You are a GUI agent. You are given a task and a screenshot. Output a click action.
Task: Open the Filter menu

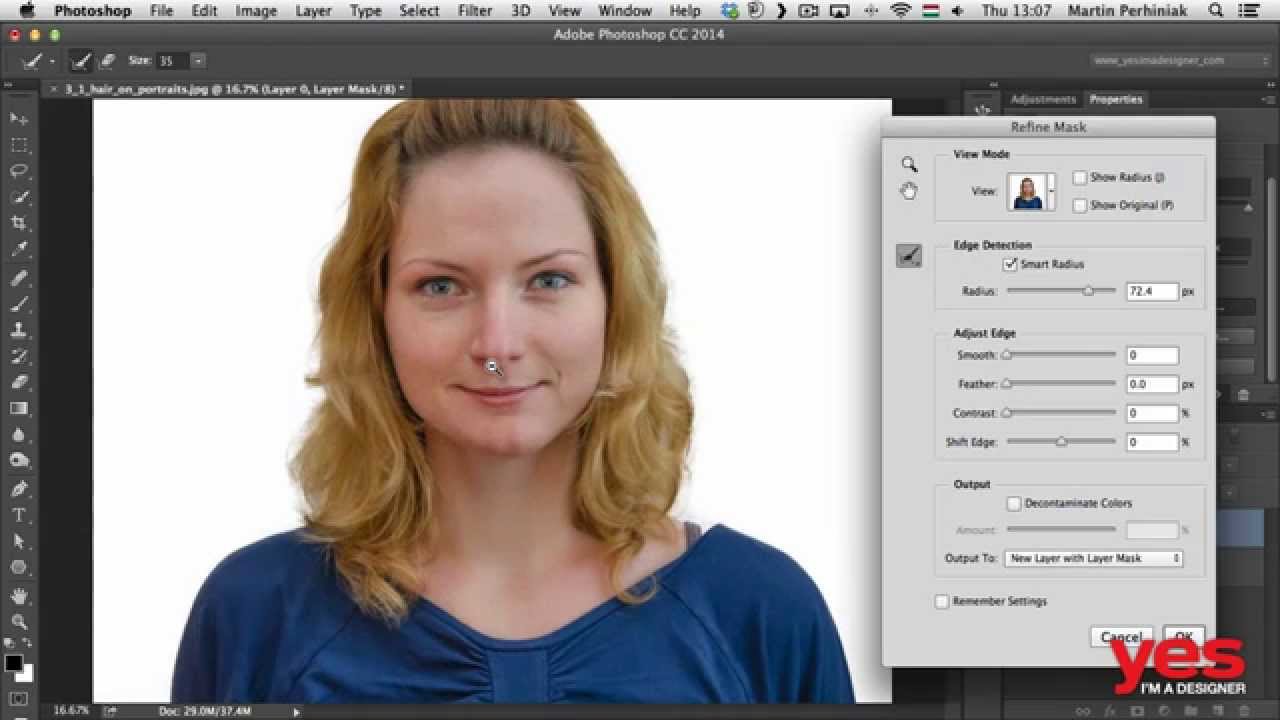[x=474, y=11]
